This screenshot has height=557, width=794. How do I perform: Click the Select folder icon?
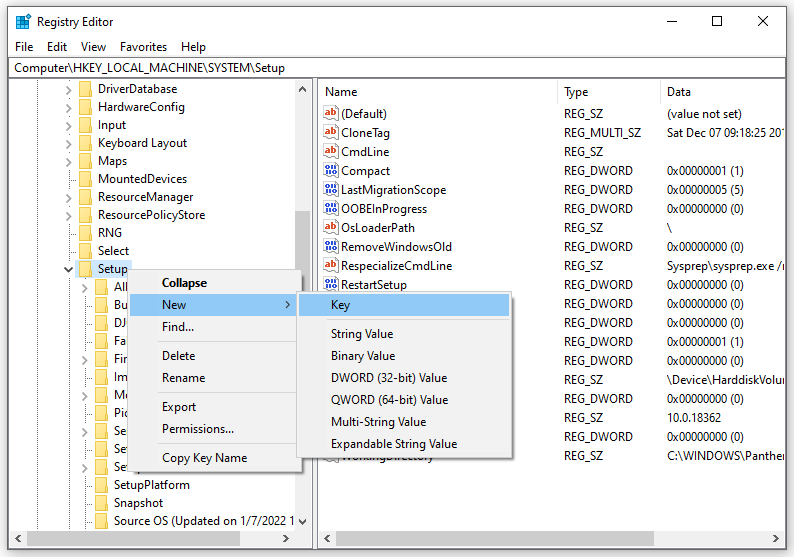click(86, 251)
